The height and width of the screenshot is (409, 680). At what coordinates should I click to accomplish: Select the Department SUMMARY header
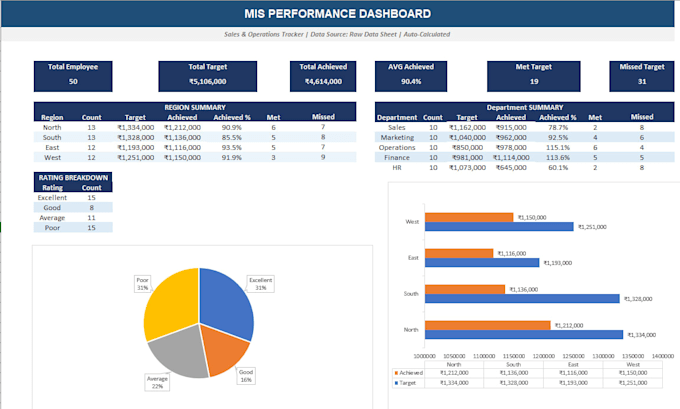pos(525,107)
